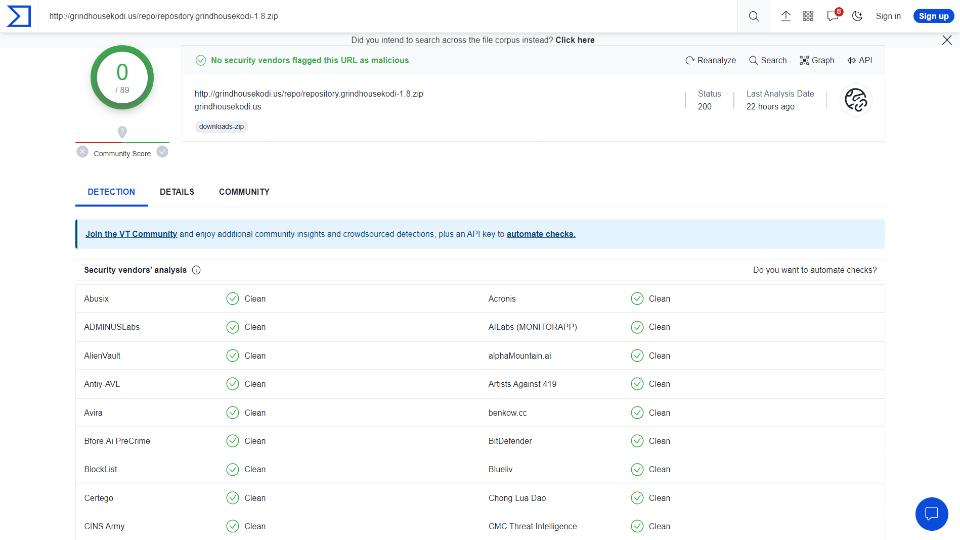This screenshot has height=540, width=960.
Task: Open the API option
Action: (x=860, y=60)
